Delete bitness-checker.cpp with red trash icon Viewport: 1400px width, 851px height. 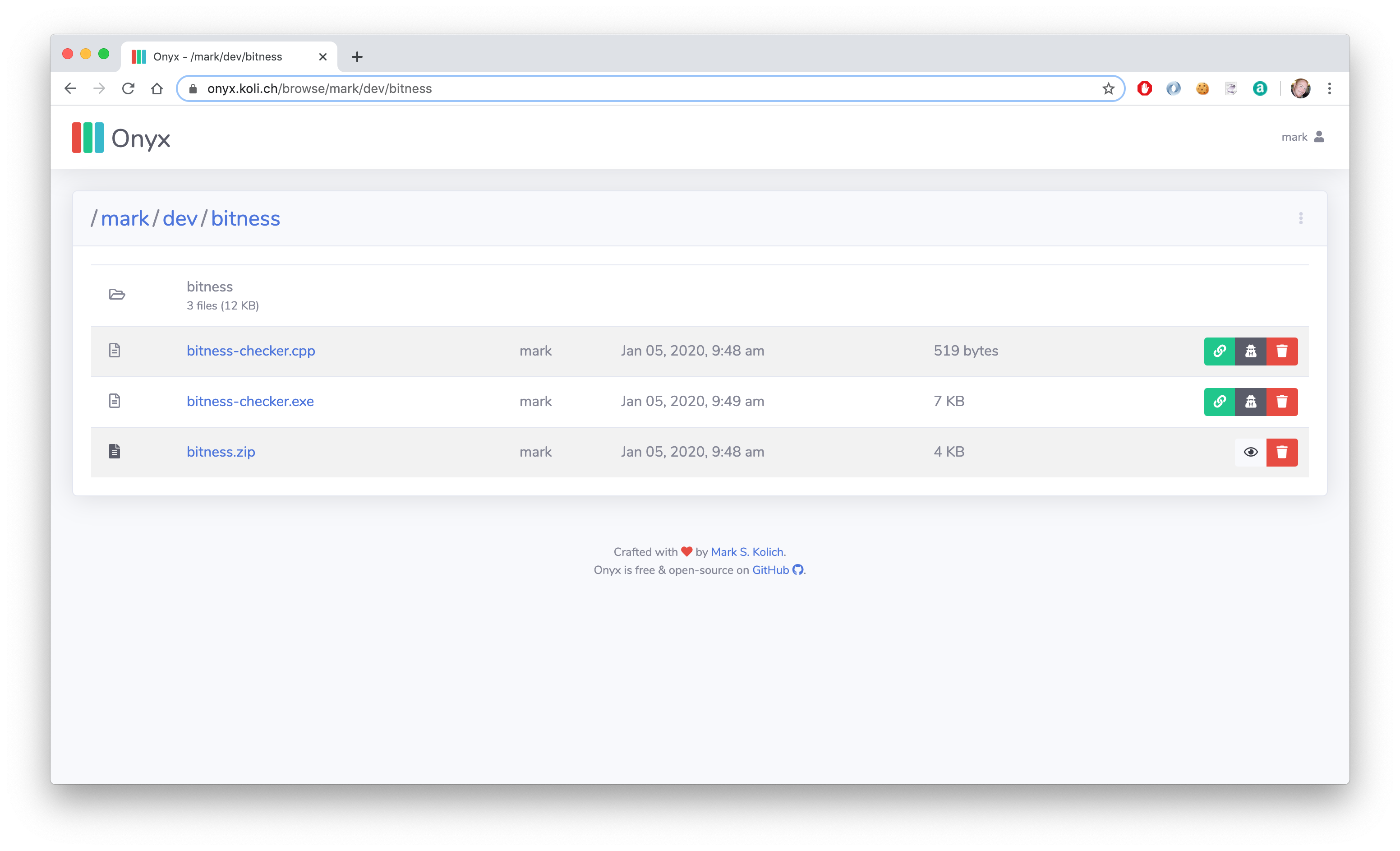(1282, 351)
